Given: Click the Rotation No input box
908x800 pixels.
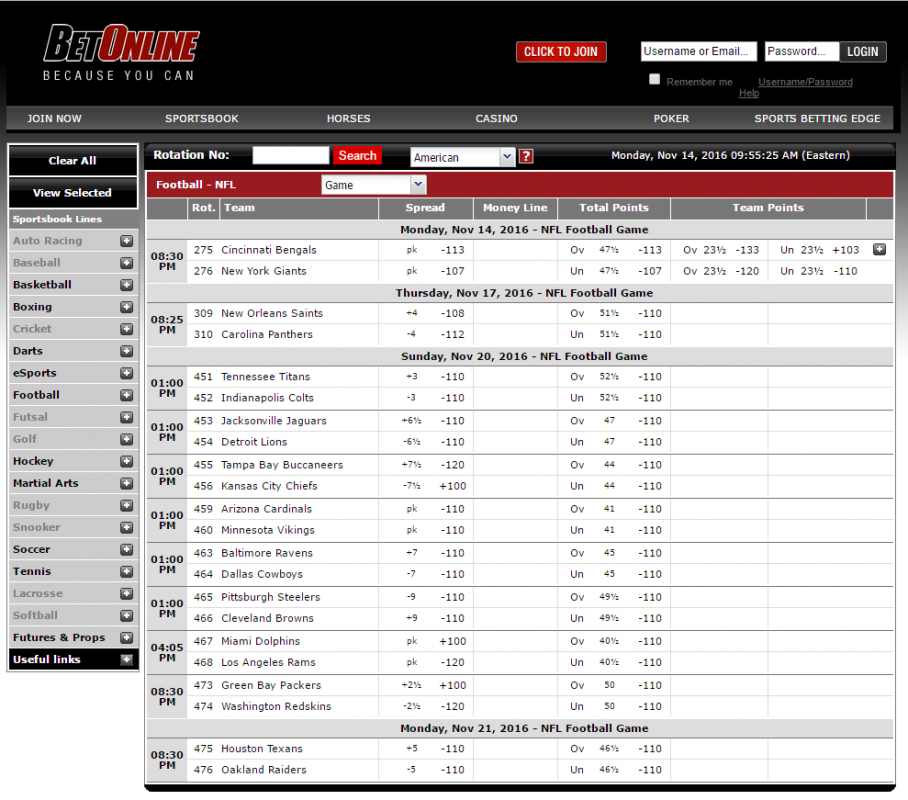Looking at the screenshot, I should (291, 155).
